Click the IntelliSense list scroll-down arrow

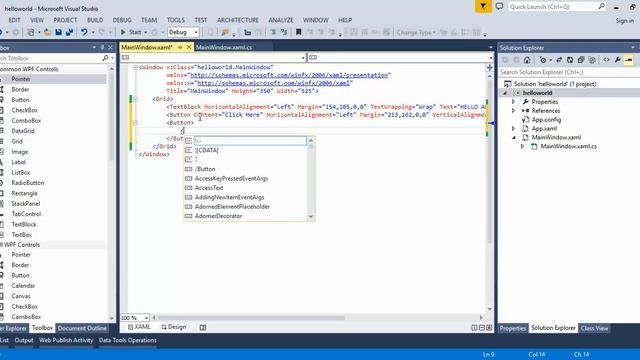click(x=311, y=217)
